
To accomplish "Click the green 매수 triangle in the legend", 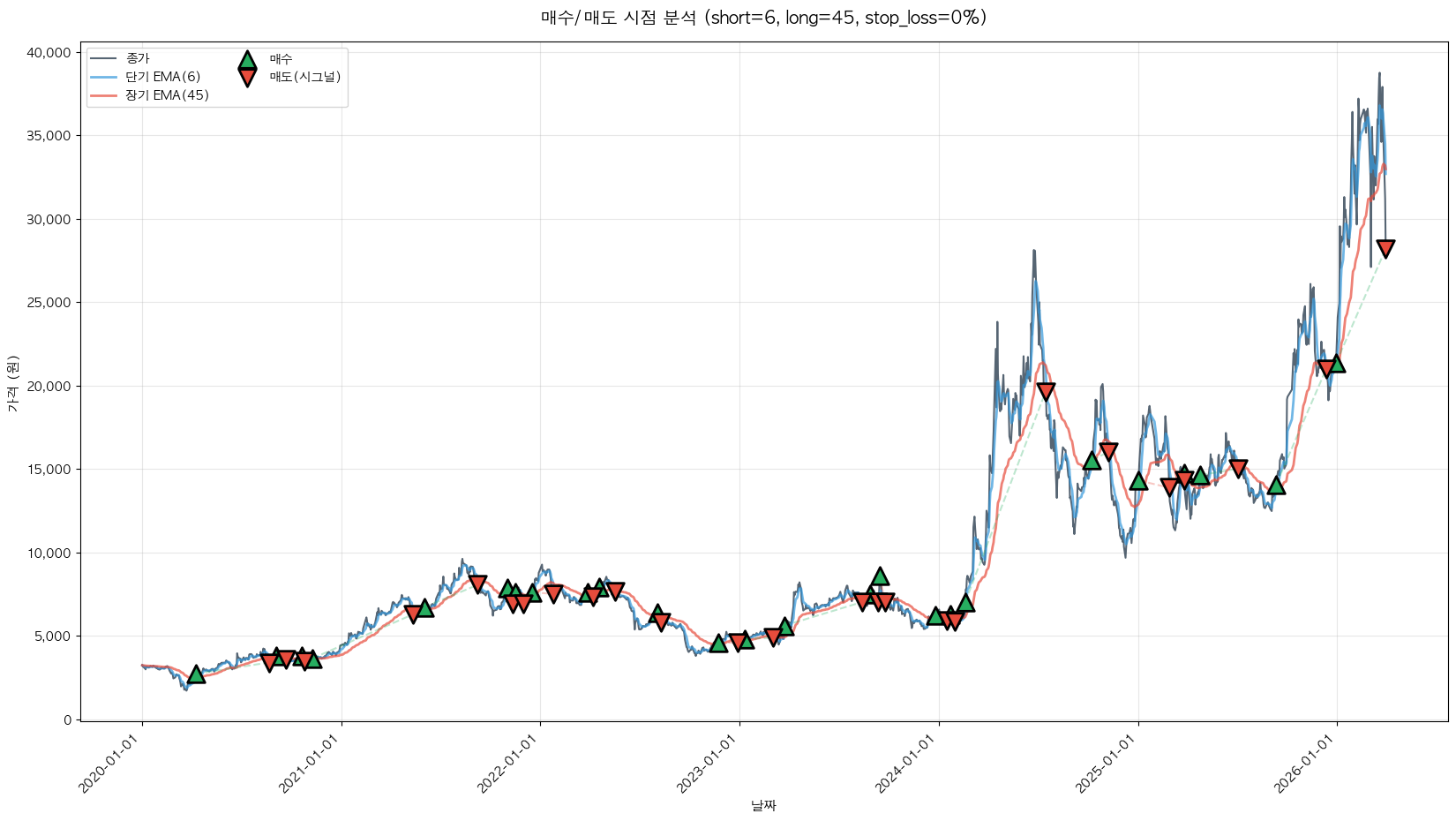I will [247, 60].
